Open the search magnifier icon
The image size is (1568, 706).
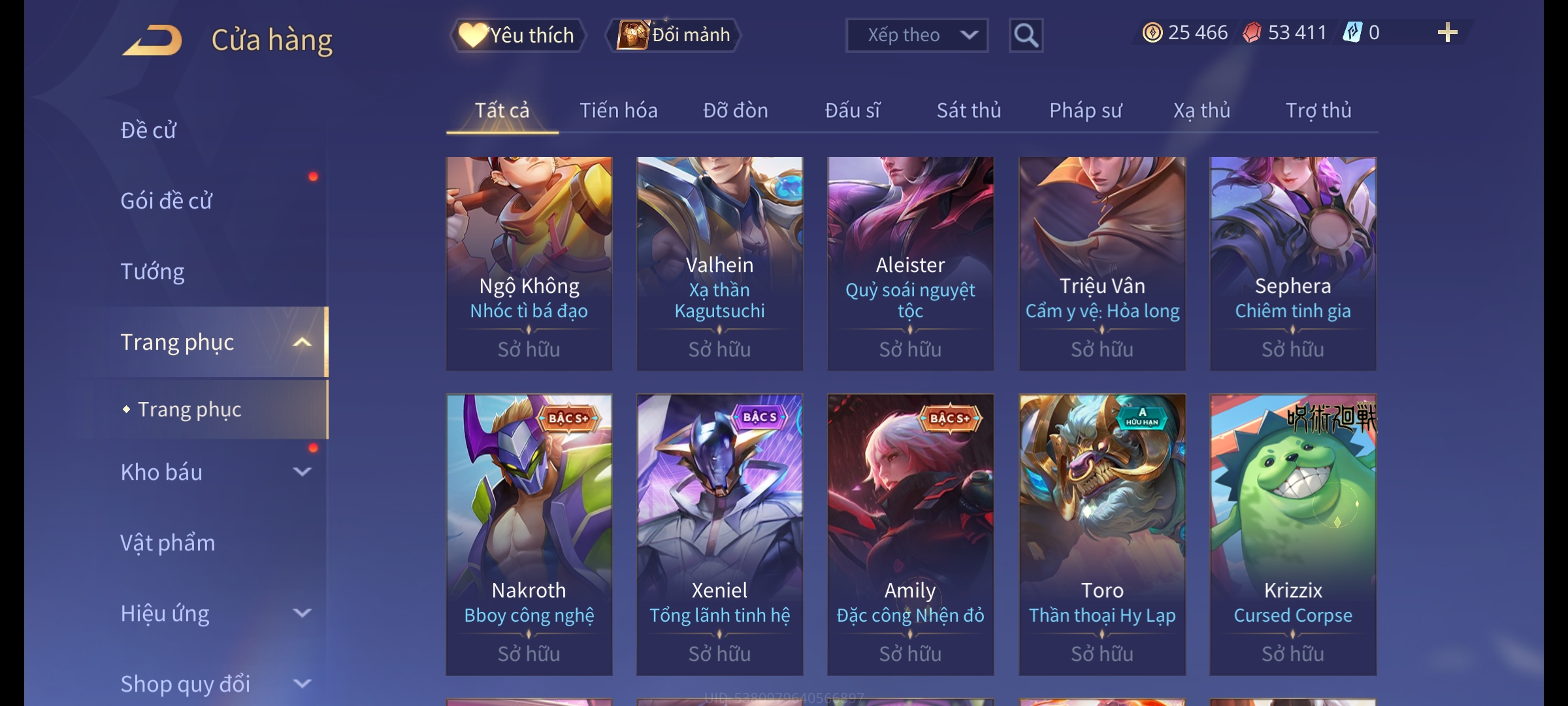click(1026, 35)
